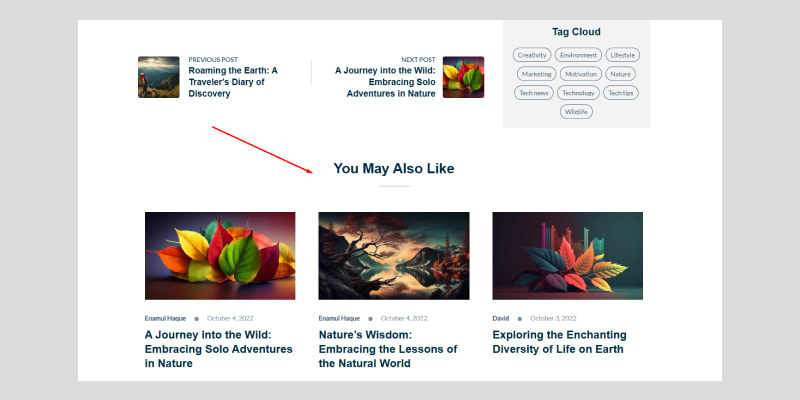Click October 3, 2022 date

[553, 318]
